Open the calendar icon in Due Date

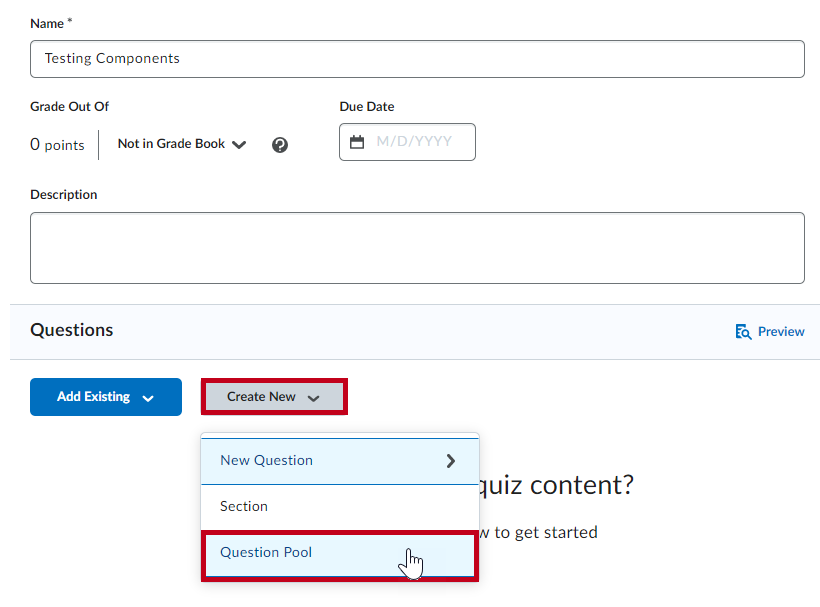357,142
